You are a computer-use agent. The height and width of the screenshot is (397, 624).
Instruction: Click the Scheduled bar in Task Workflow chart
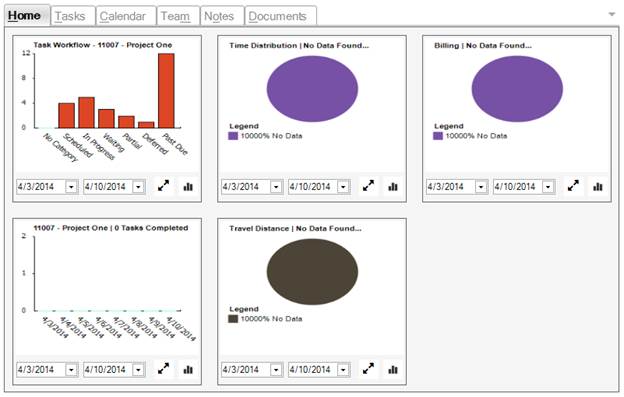click(66, 116)
